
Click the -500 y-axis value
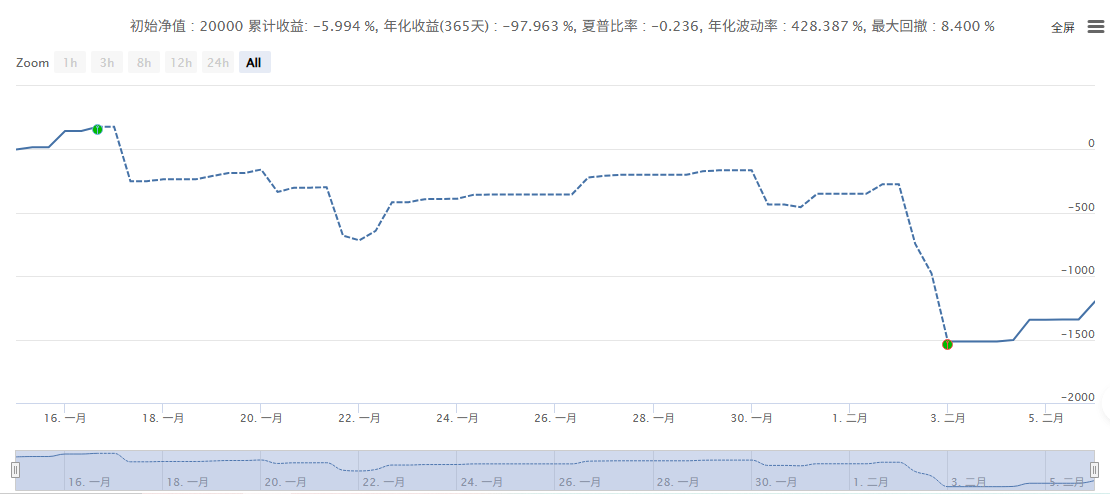[1082, 207]
